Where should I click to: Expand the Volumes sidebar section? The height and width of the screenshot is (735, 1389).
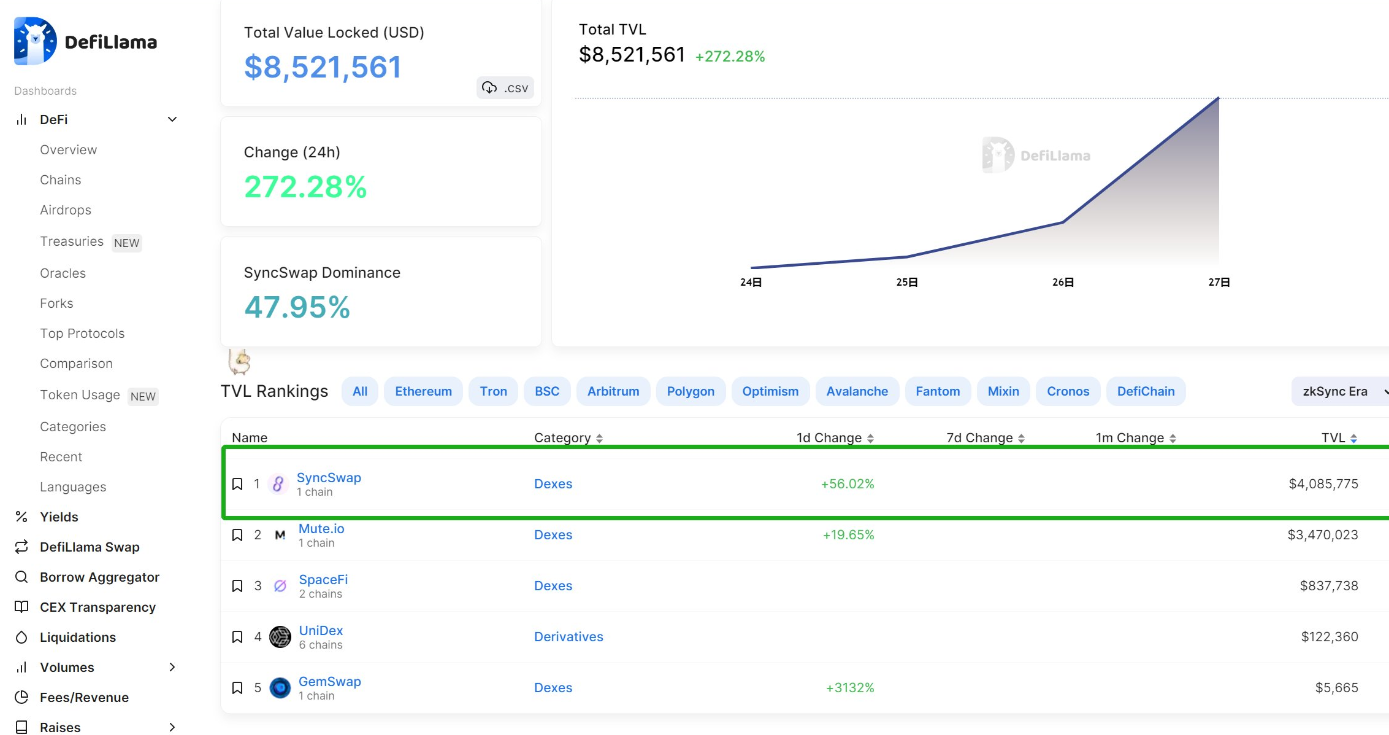tap(172, 667)
